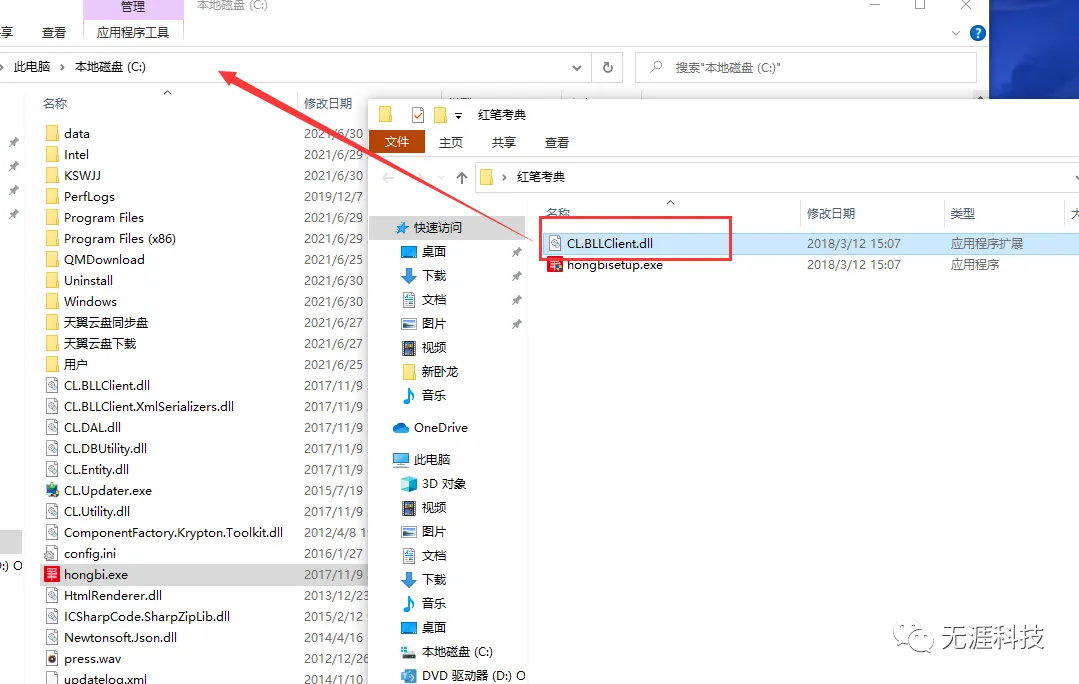Expand the ribbon chevron in C: window
This screenshot has height=684, width=1079.
pos(955,33)
